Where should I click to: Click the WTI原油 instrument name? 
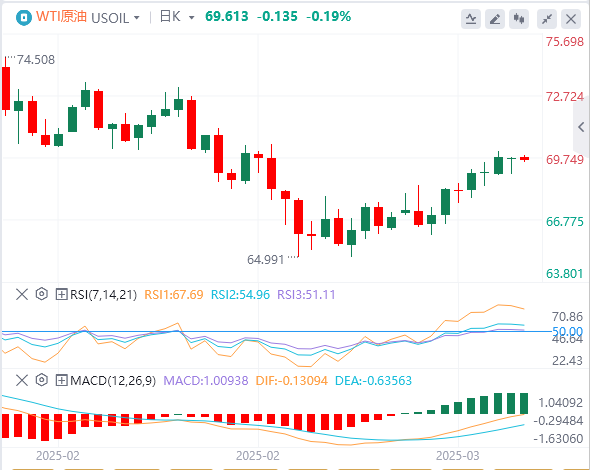click(x=61, y=17)
